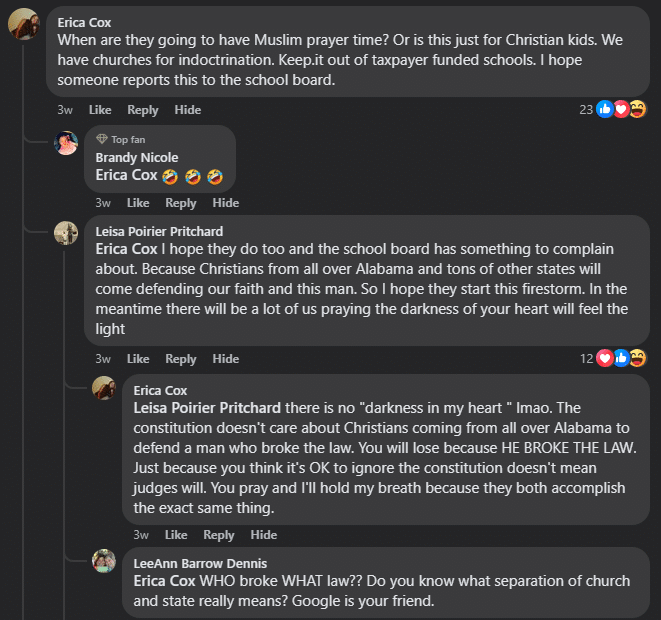661x620 pixels.
Task: Hide Brandy Nicole's comment
Action: coord(226,203)
